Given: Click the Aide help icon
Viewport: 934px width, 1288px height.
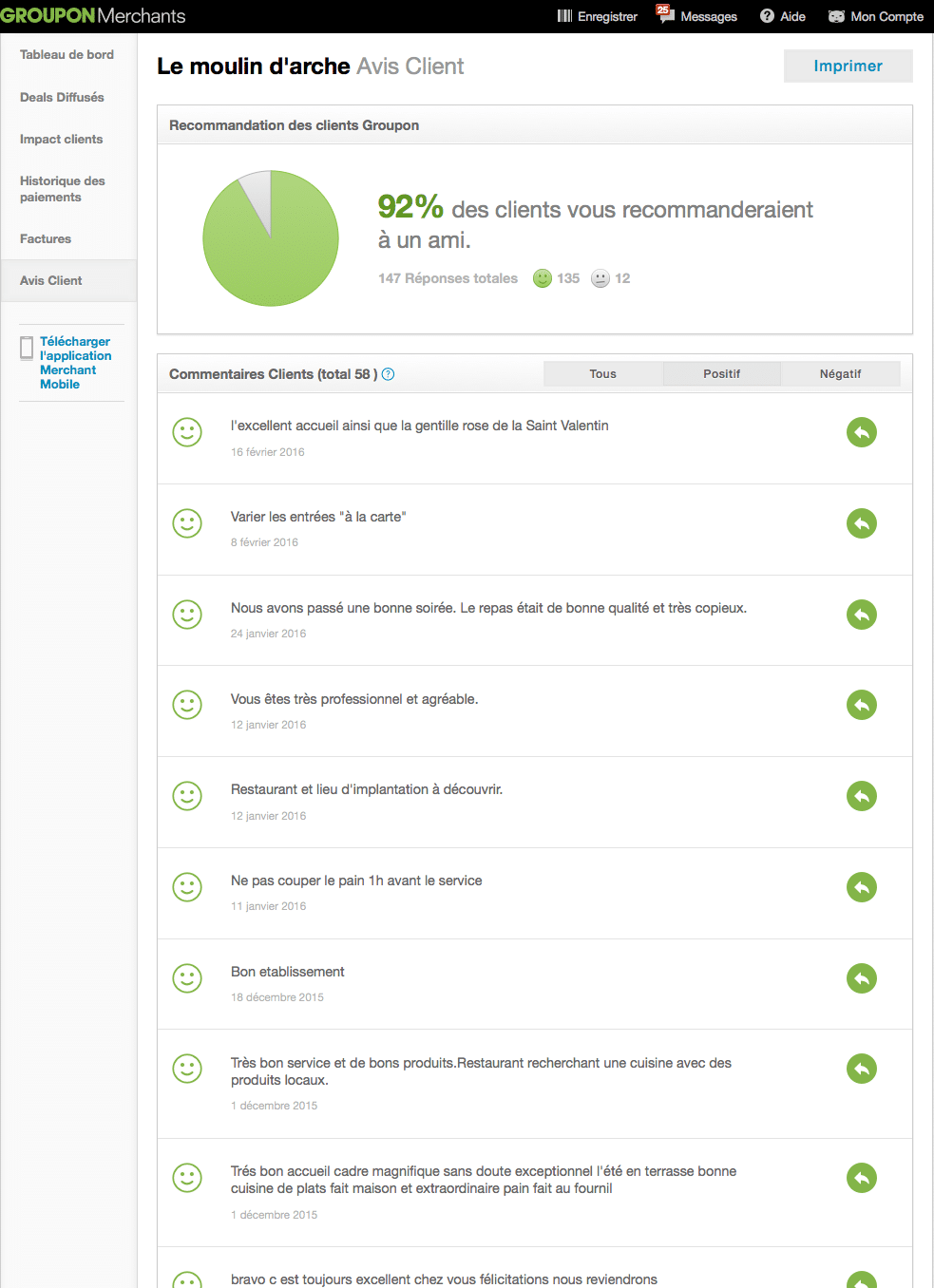Looking at the screenshot, I should click(767, 16).
